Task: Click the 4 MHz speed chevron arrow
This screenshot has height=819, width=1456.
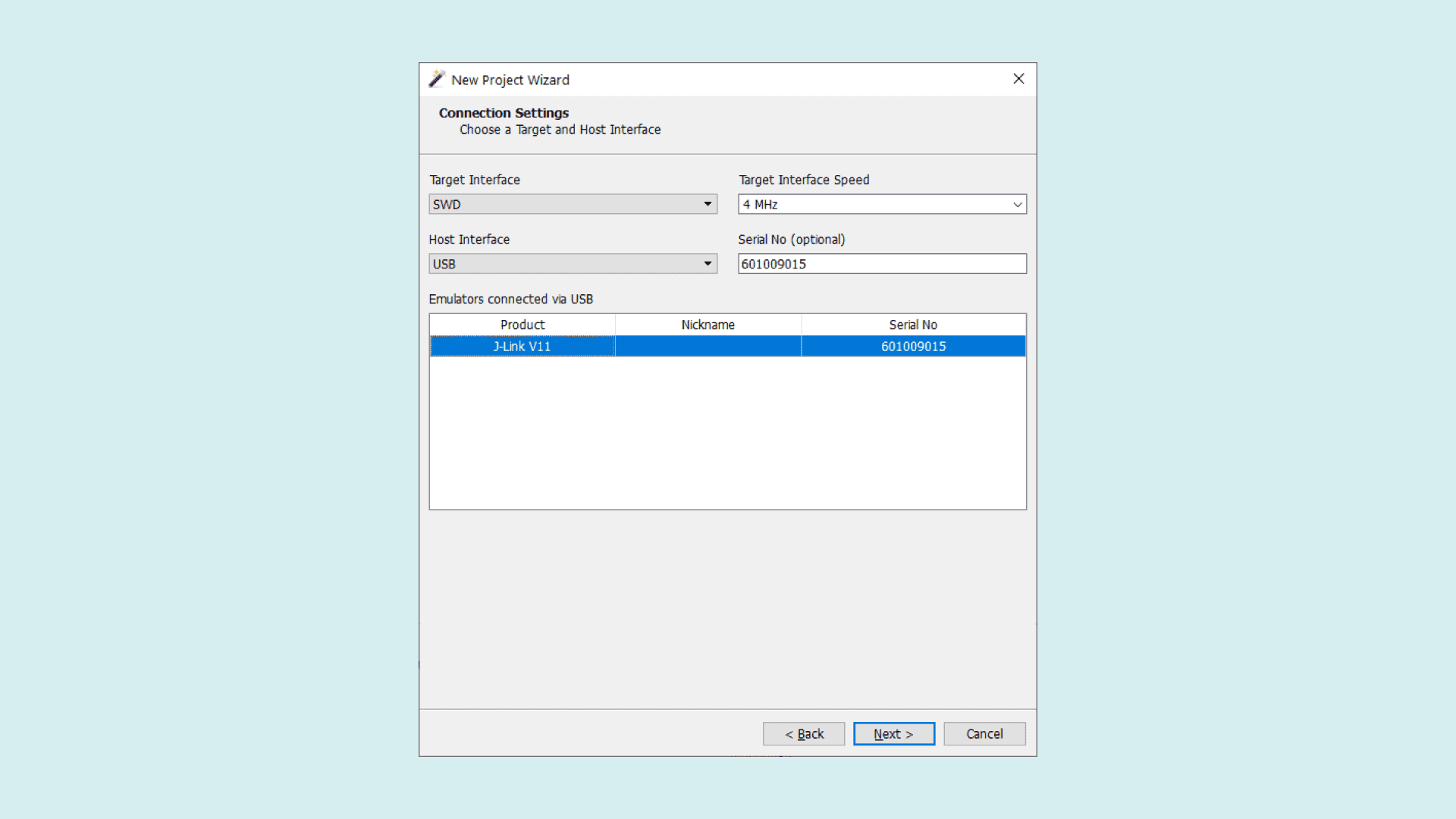Action: tap(1017, 204)
